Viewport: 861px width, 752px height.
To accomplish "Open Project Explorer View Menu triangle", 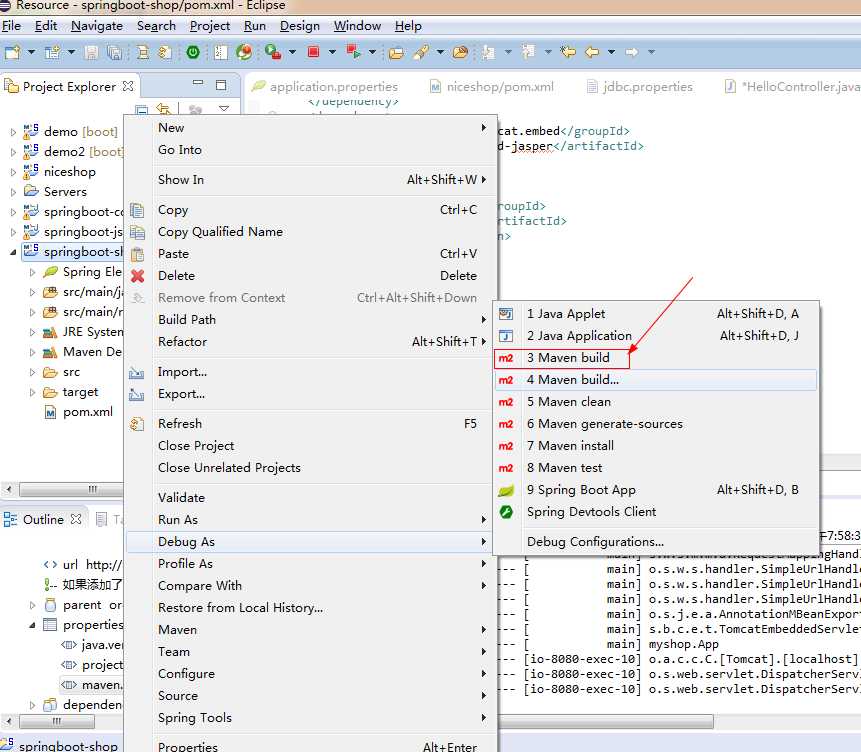I will tap(224, 109).
